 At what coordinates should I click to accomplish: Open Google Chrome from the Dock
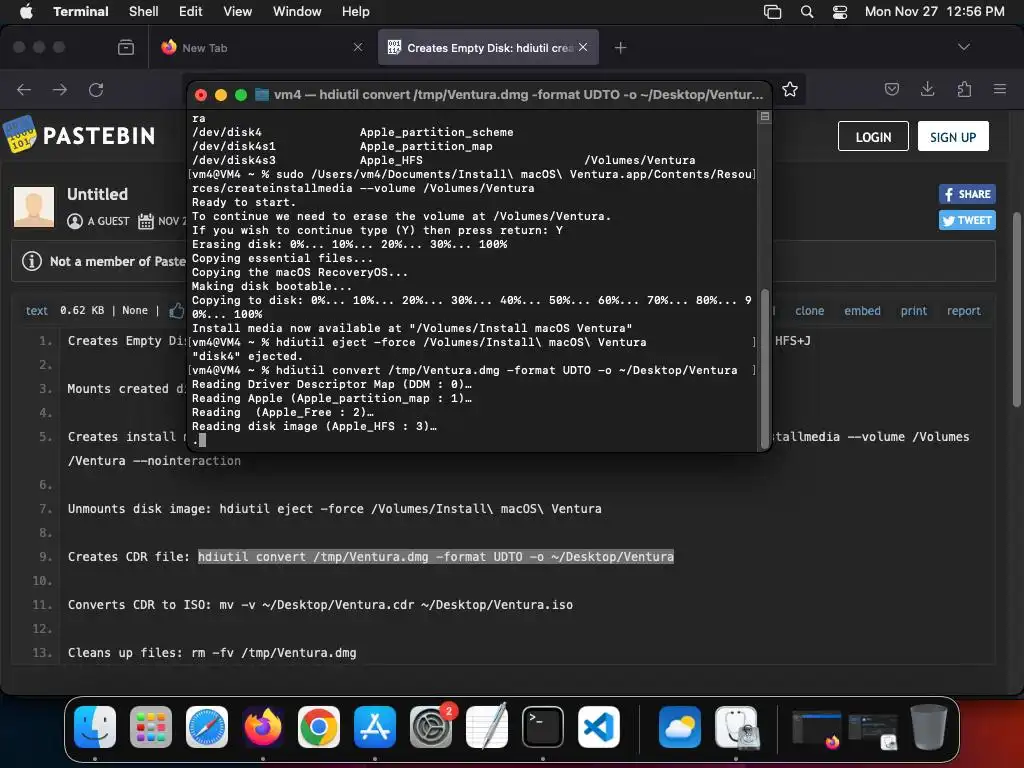click(x=319, y=726)
